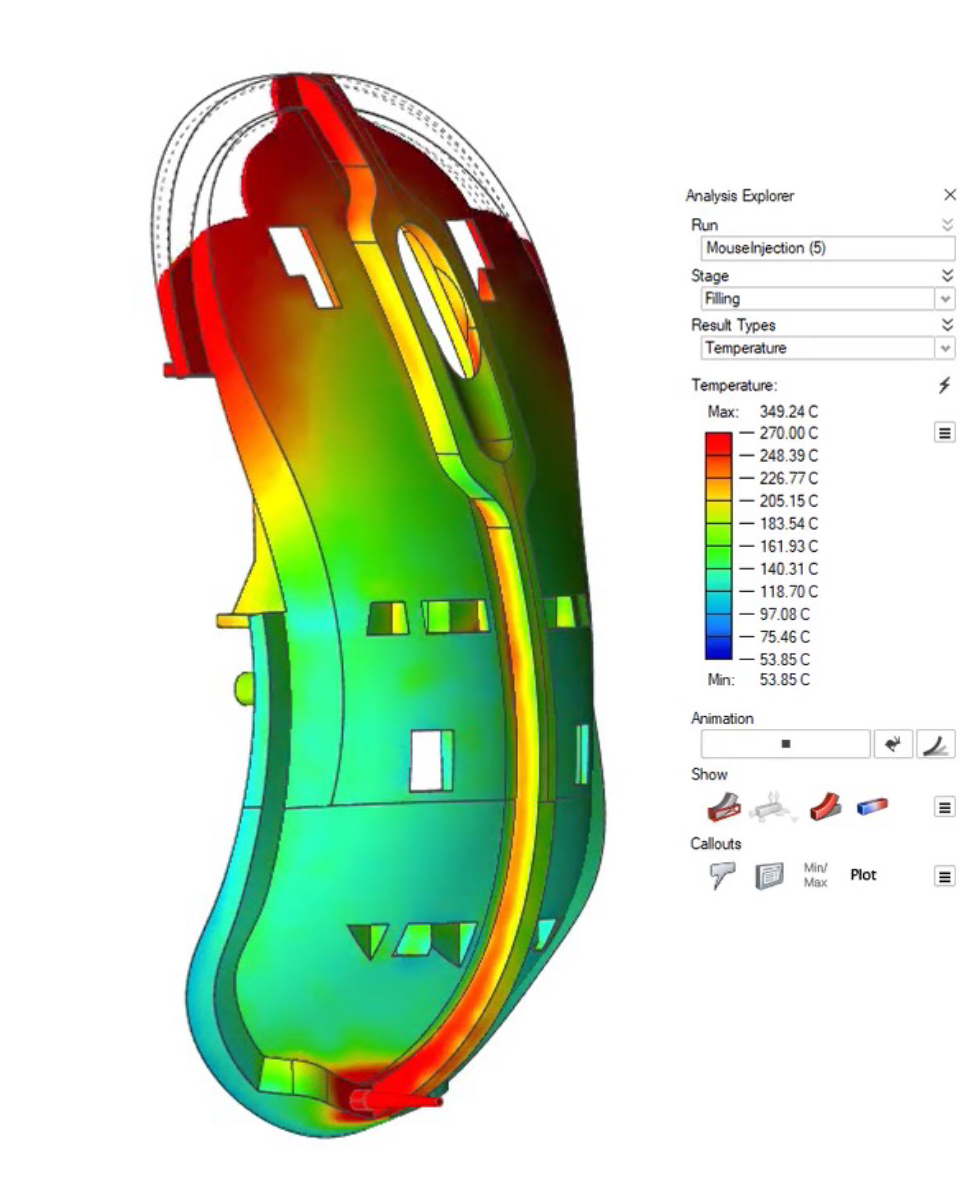
Task: Click the animation stop button
Action: tap(786, 744)
